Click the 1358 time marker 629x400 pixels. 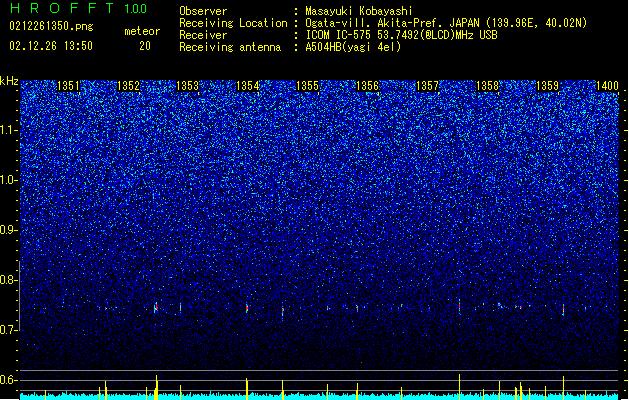pyautogui.click(x=487, y=86)
